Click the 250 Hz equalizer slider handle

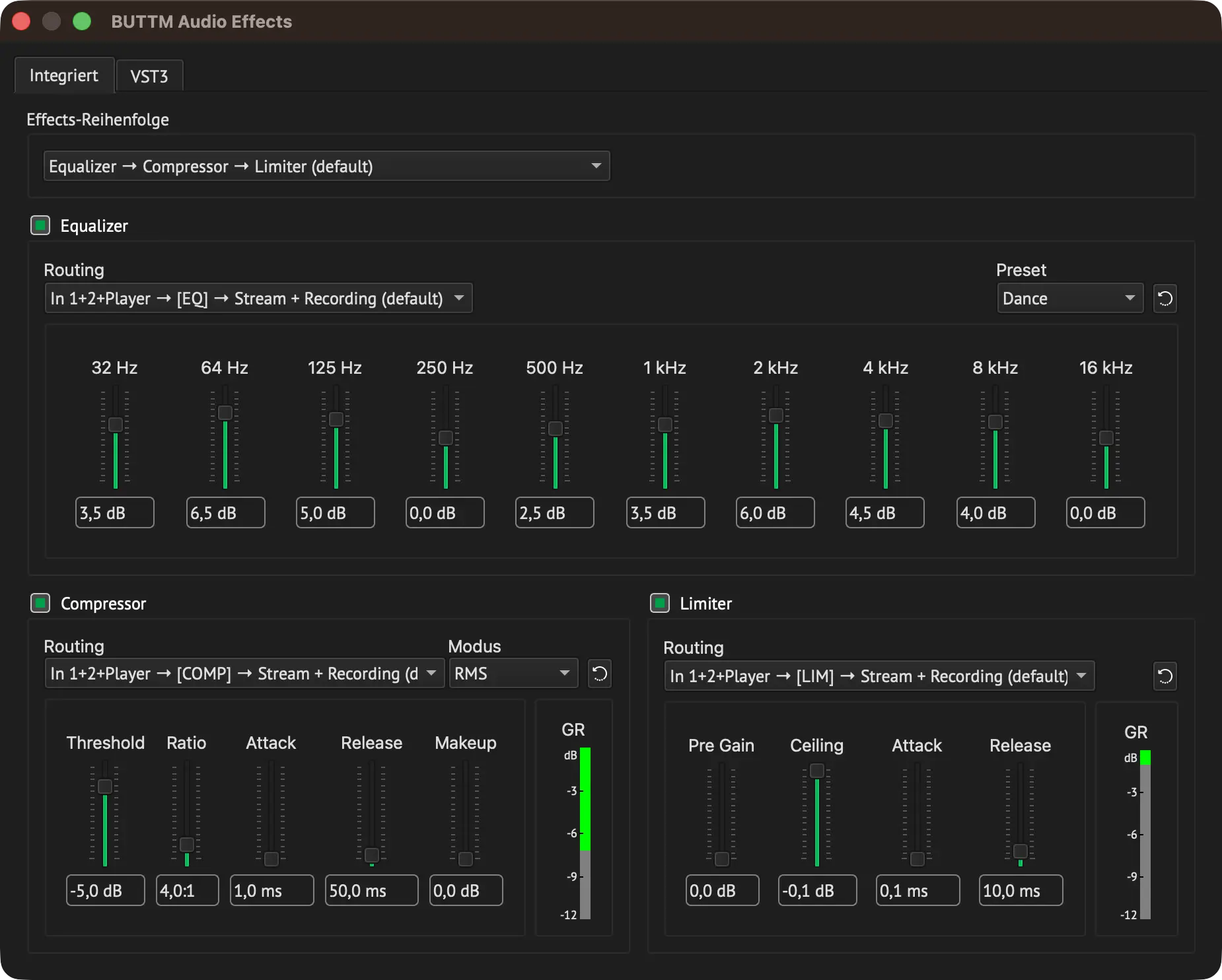446,438
